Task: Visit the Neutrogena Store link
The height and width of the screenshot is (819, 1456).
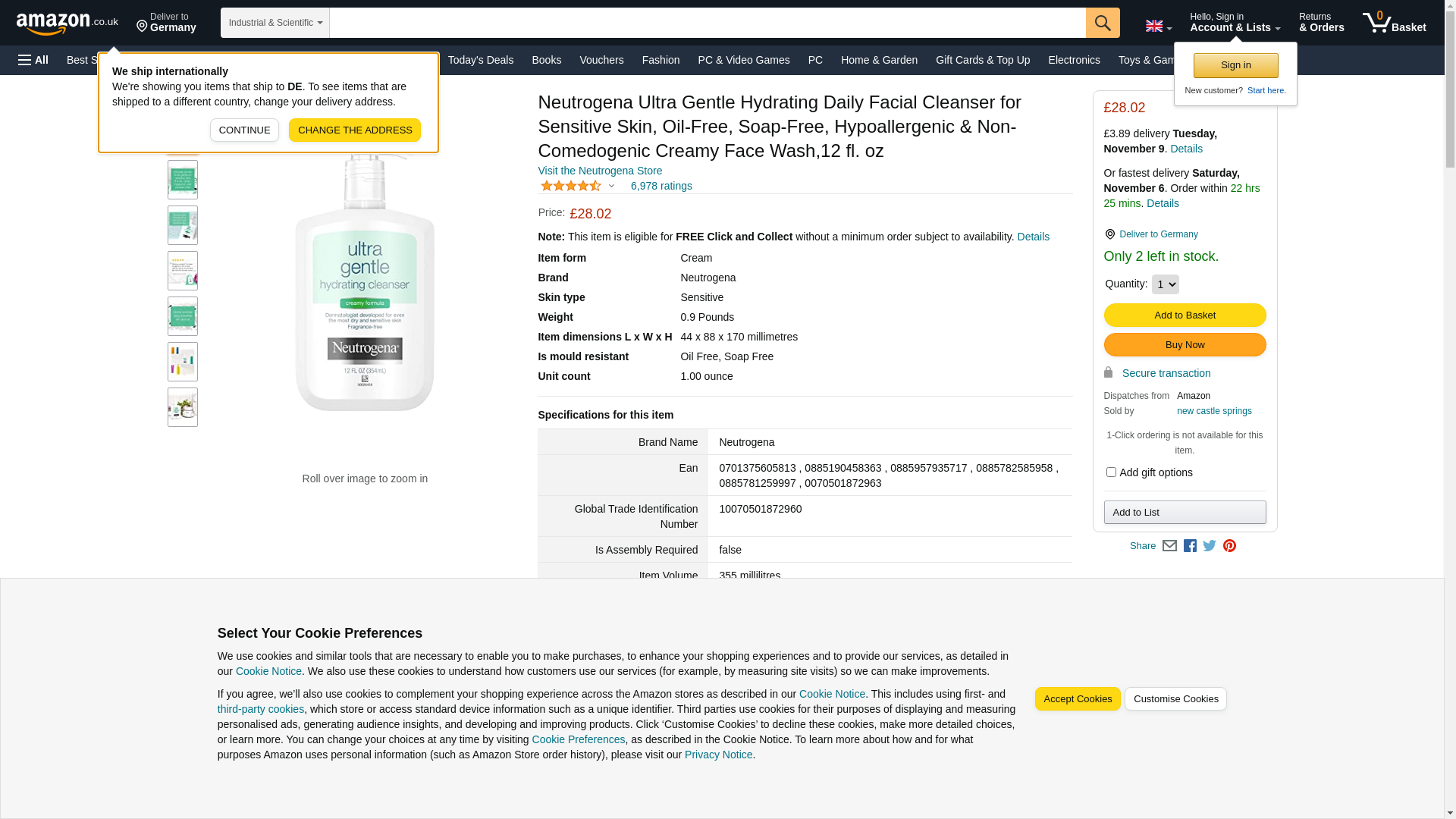Action: tap(600, 171)
